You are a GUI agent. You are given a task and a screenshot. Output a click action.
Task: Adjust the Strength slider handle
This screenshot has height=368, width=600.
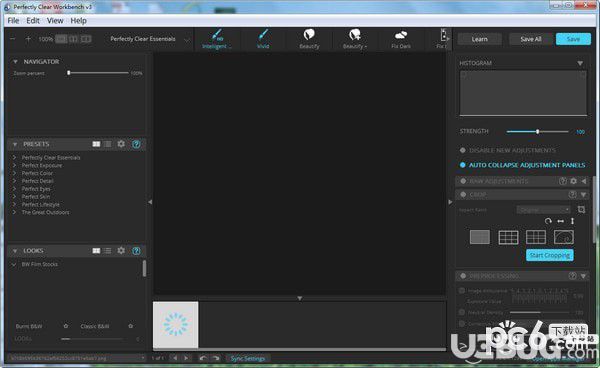click(537, 132)
